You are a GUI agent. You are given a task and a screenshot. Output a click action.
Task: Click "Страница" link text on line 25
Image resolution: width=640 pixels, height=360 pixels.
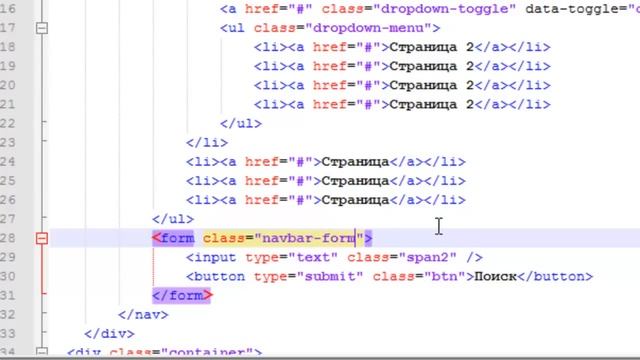[355, 181]
